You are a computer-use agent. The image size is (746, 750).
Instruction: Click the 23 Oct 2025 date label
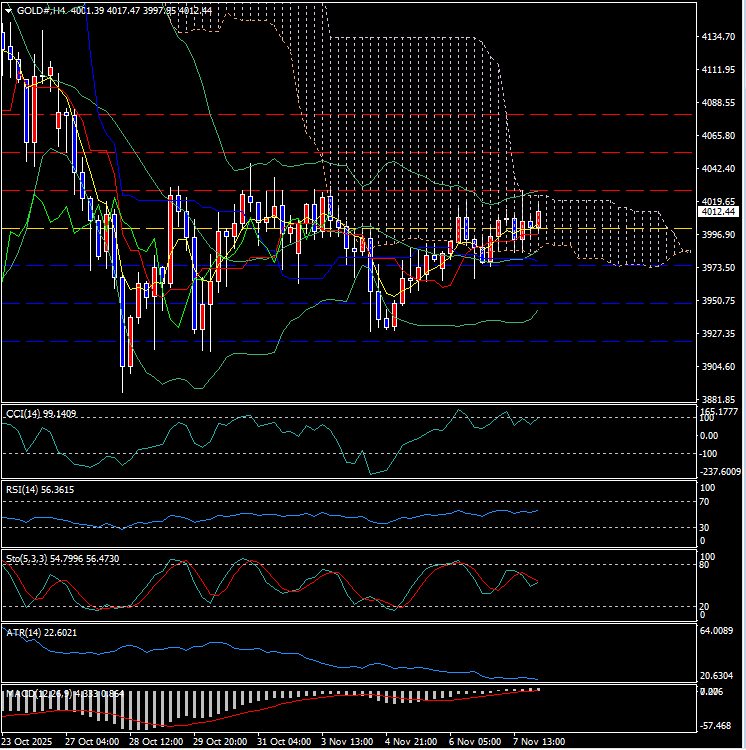(28, 742)
